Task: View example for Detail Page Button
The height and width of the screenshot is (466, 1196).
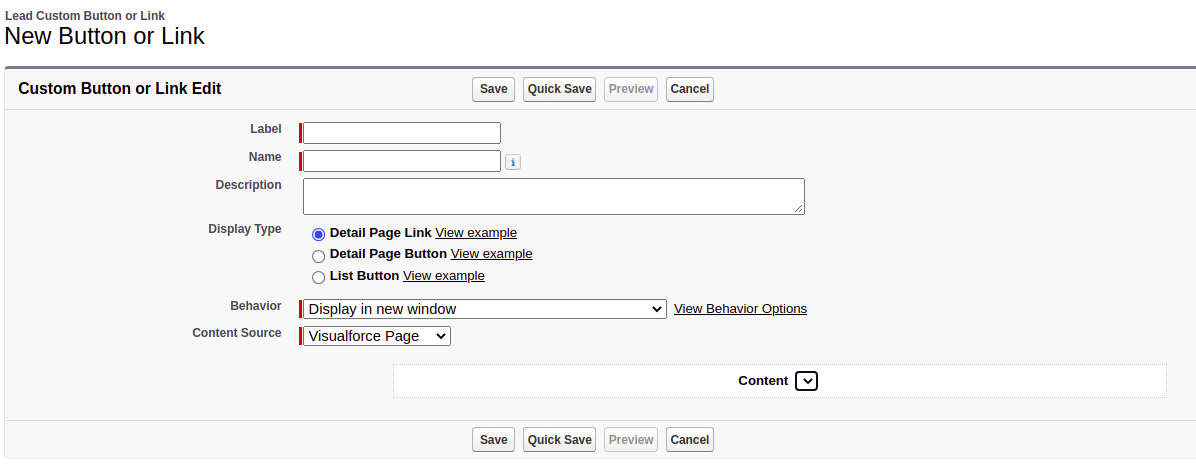Action: coord(491,254)
